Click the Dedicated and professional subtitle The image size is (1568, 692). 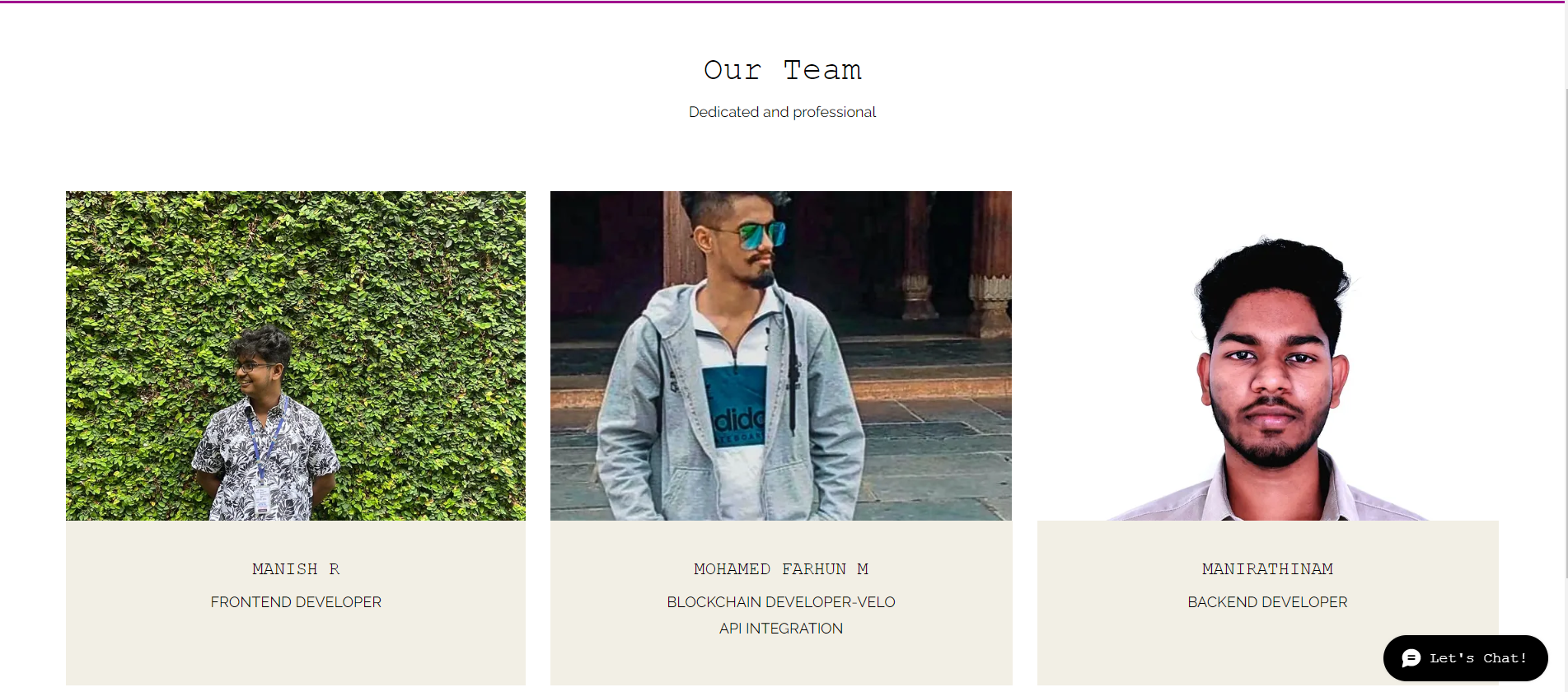click(782, 112)
